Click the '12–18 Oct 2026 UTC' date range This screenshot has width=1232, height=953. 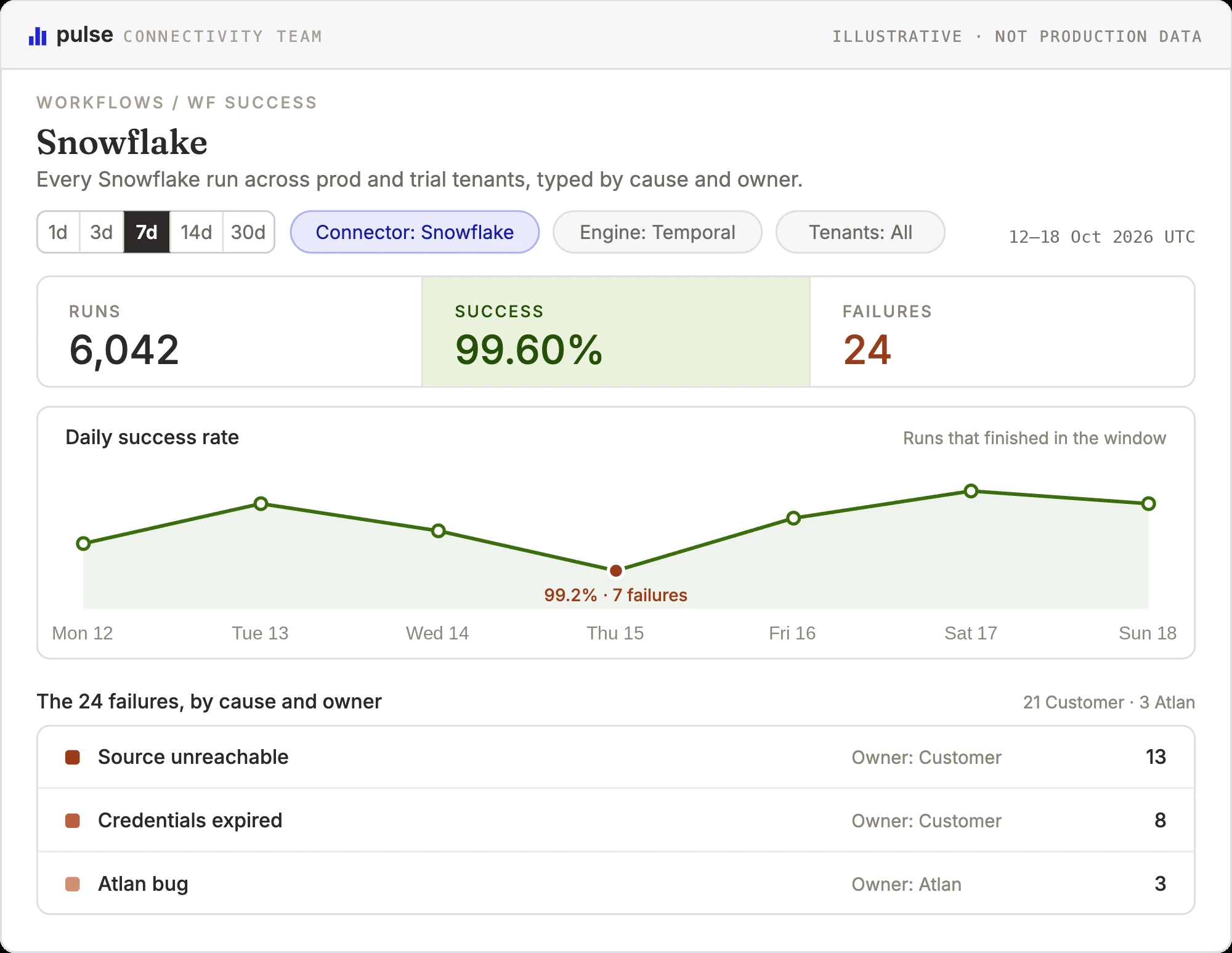(x=1101, y=237)
